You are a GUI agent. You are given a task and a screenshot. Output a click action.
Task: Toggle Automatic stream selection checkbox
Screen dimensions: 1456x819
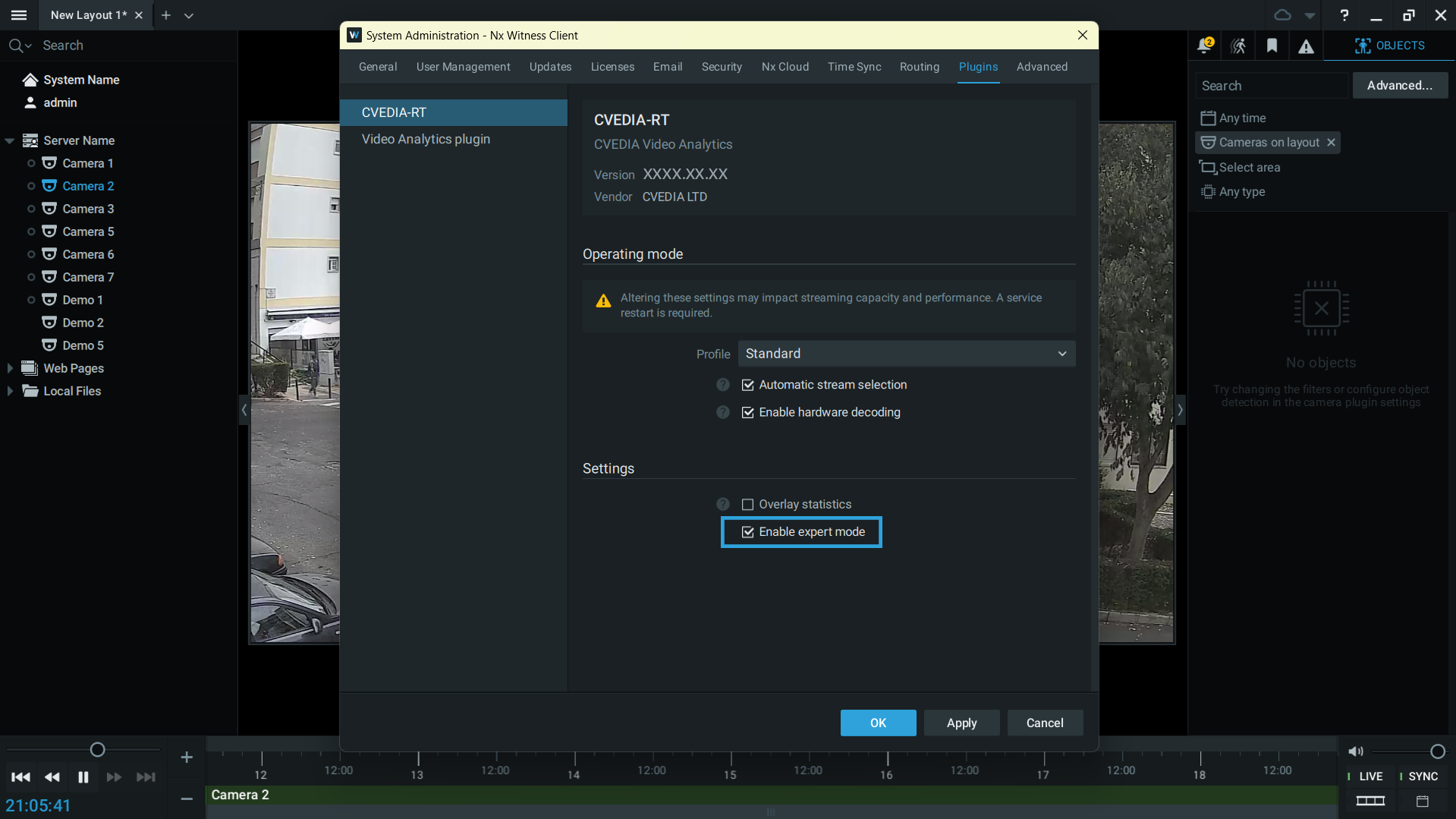click(747, 385)
